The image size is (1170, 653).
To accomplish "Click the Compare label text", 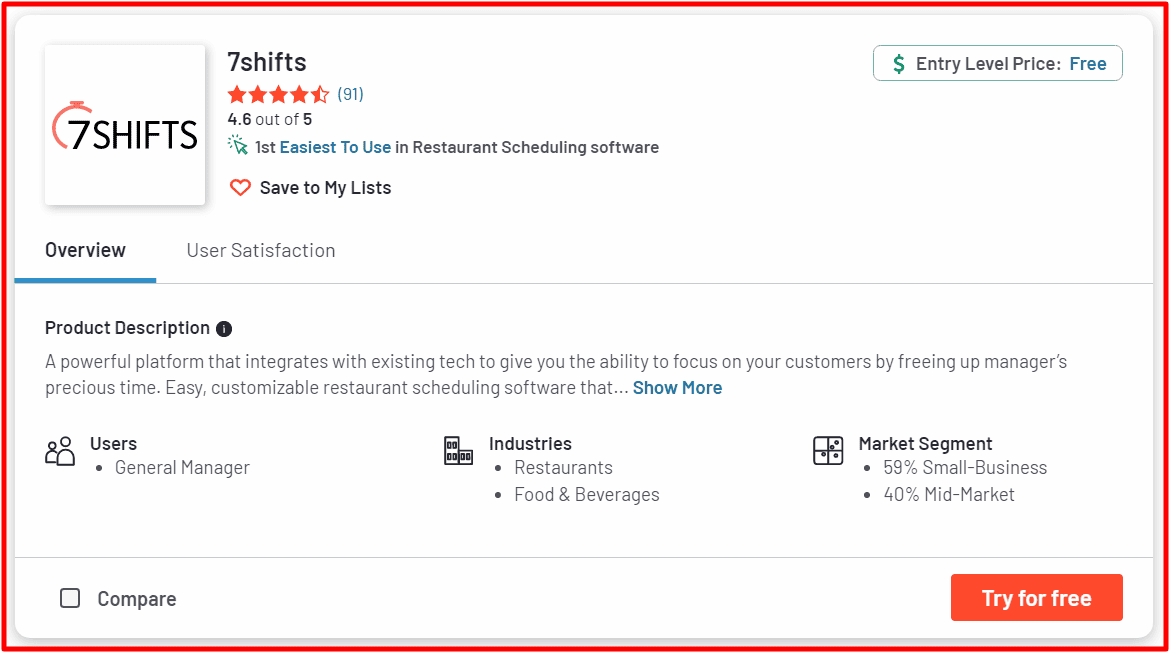I will click(137, 599).
